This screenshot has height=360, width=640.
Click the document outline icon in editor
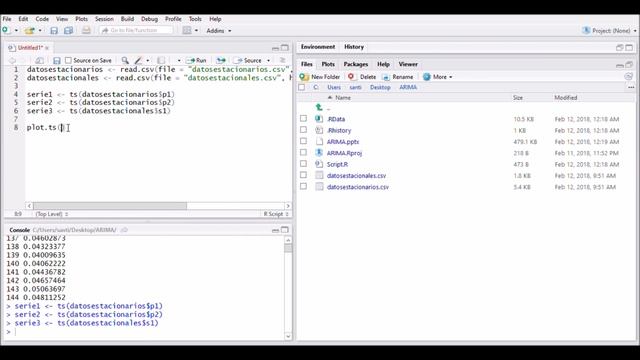(282, 60)
